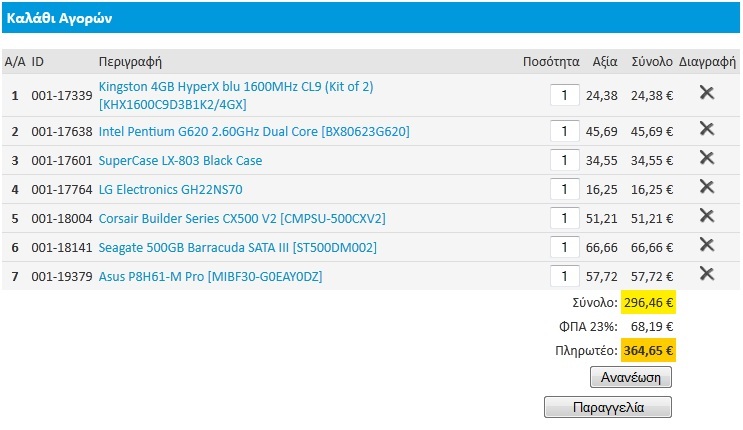The height and width of the screenshot is (430, 743).
Task: Click the Παραγγελία order button
Action: pos(608,407)
